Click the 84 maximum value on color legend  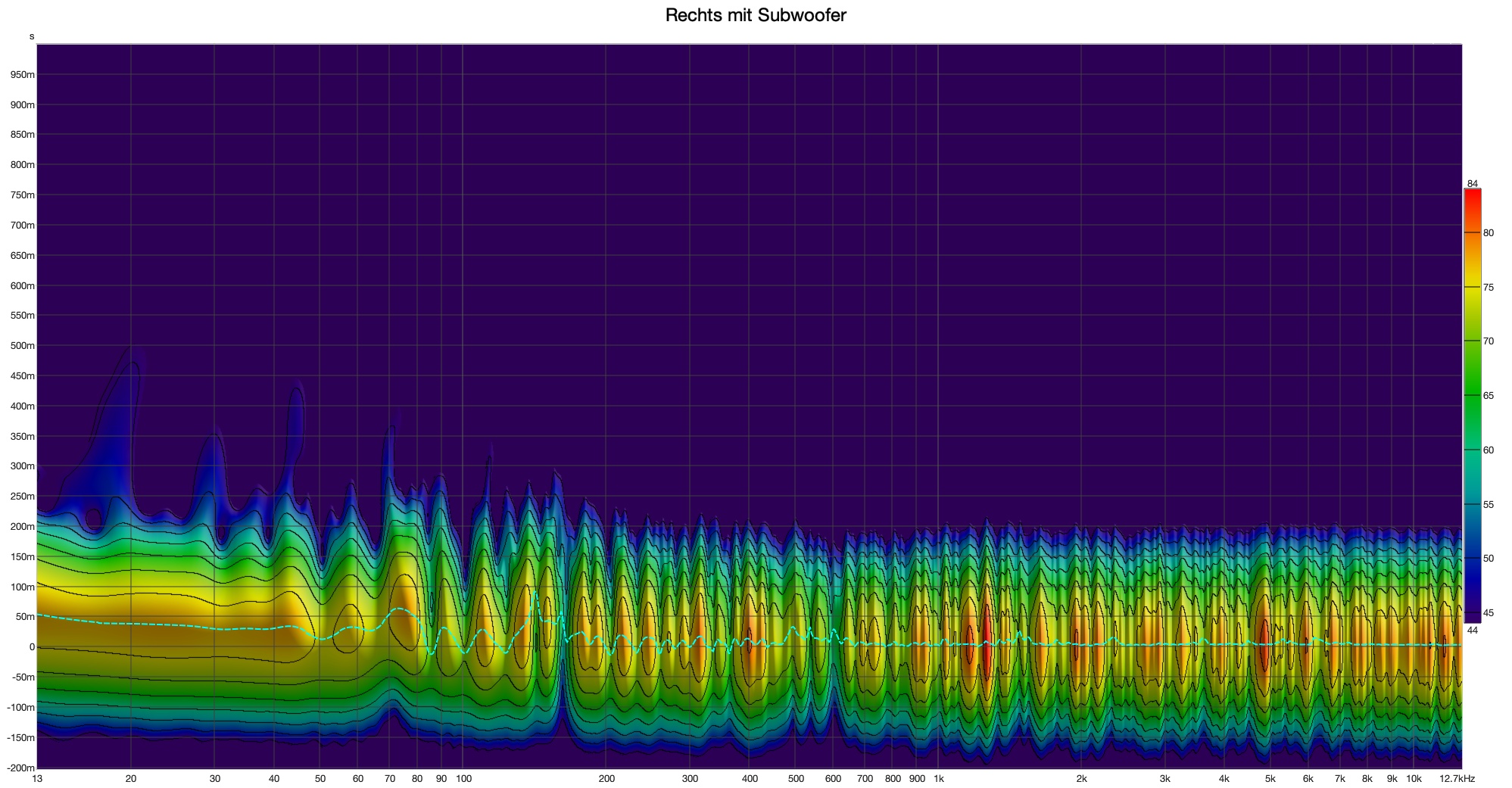[x=1472, y=184]
